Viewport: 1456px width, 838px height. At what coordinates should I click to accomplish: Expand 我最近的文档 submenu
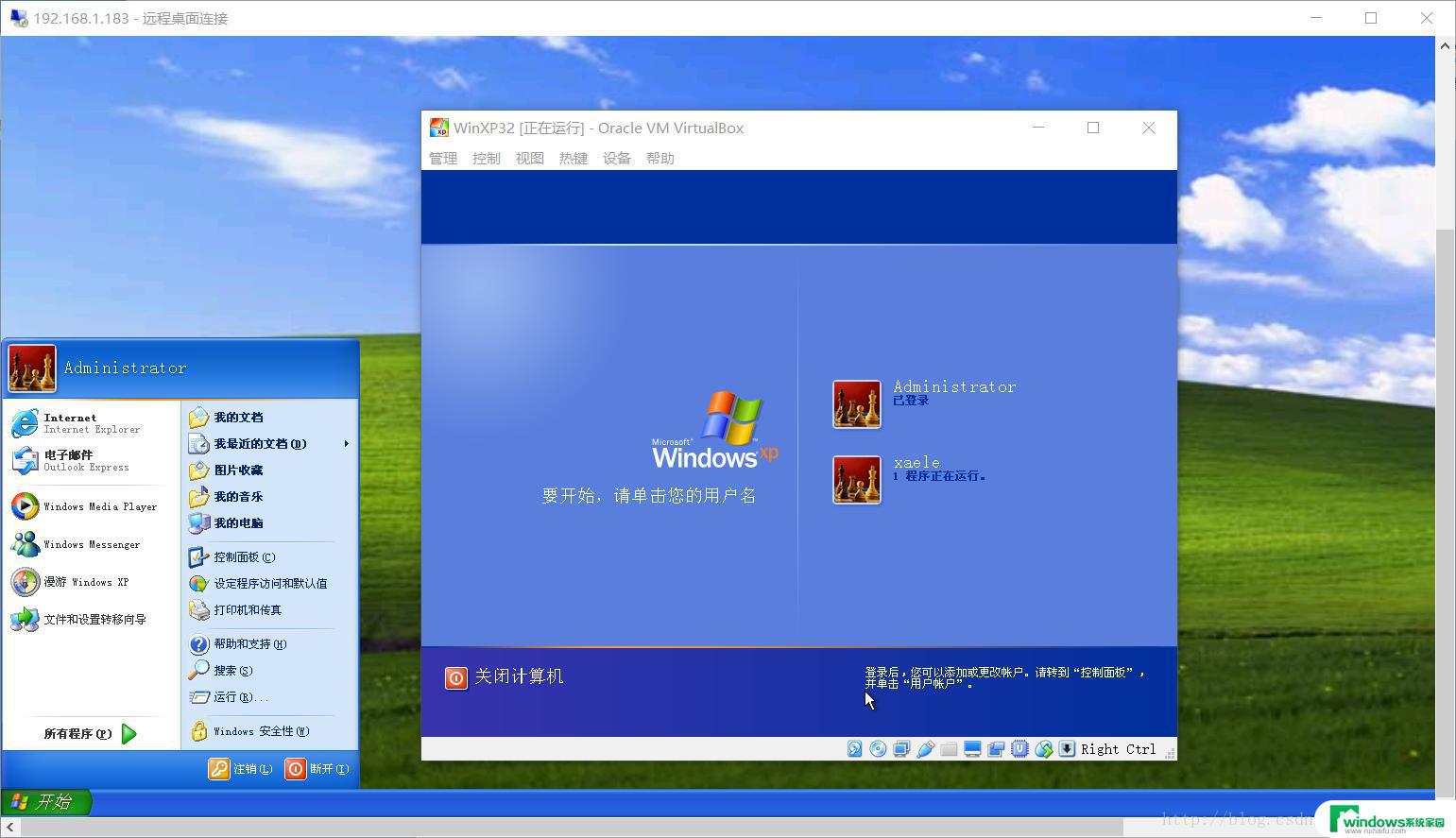[x=269, y=444]
